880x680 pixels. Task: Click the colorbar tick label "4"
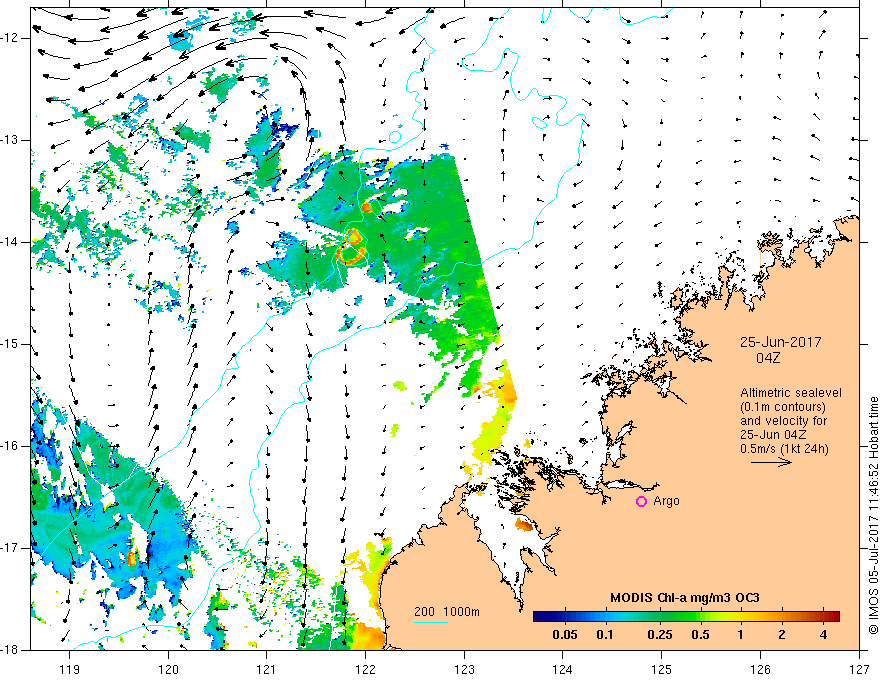pyautogui.click(x=823, y=635)
